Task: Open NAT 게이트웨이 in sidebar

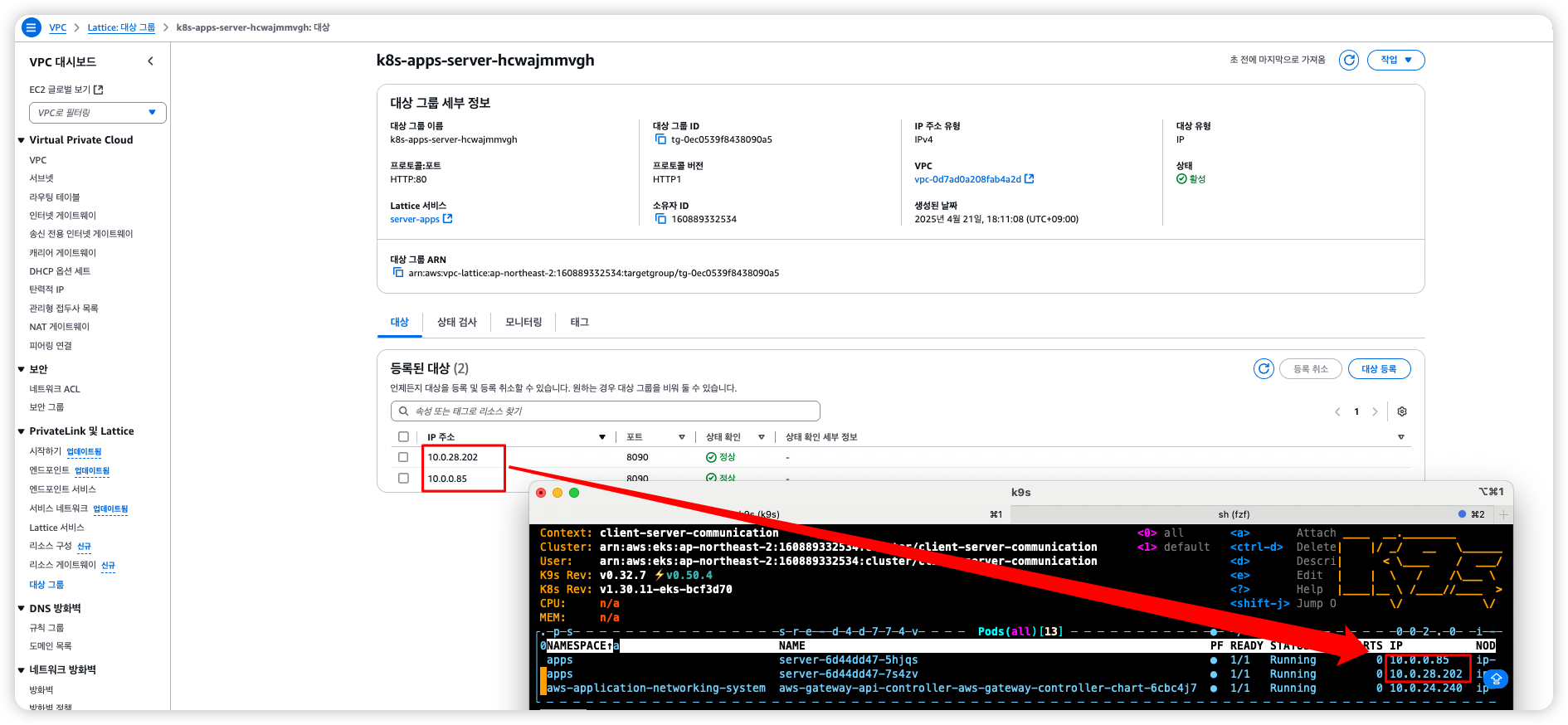Action: [60, 327]
